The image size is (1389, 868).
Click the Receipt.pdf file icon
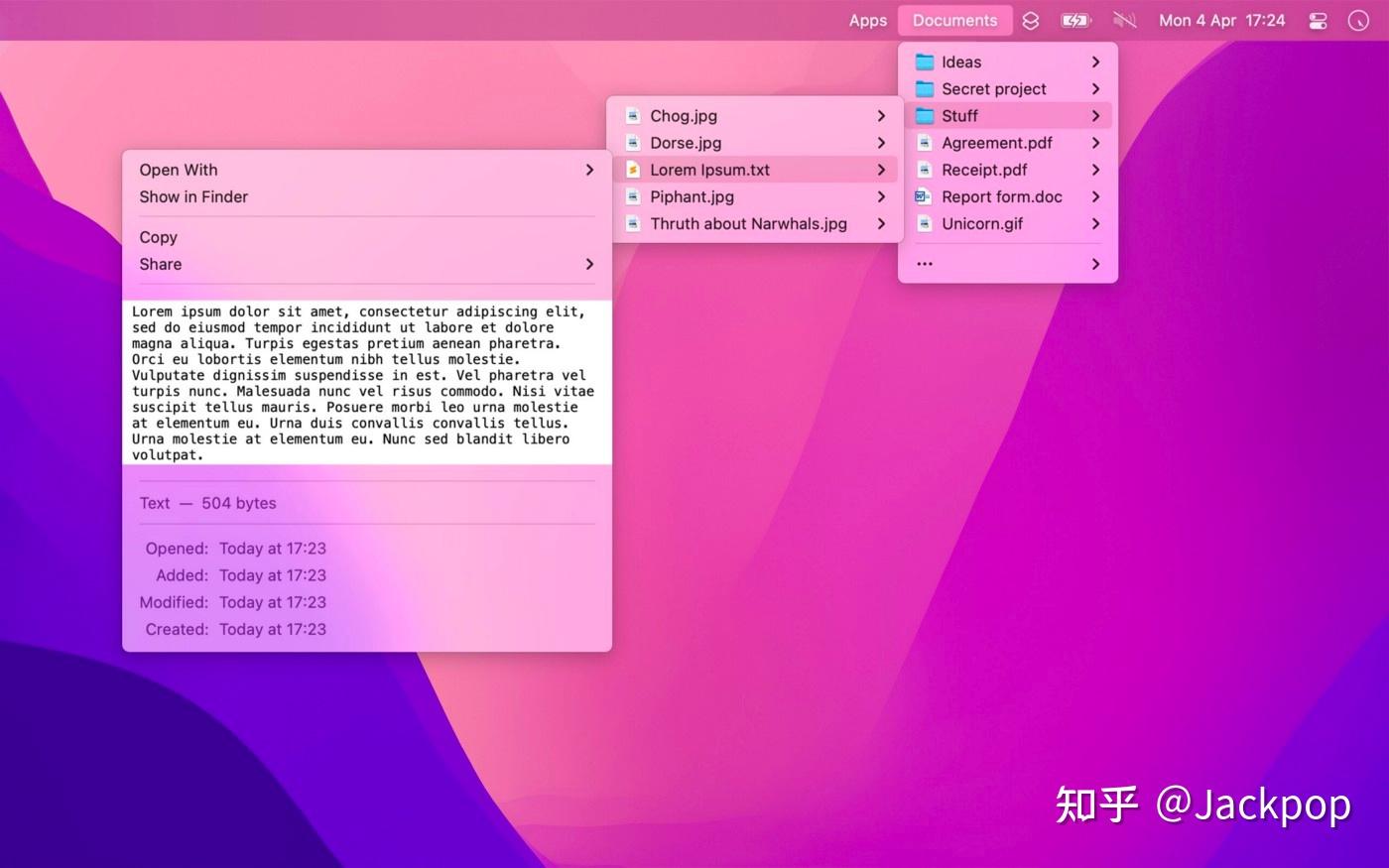(x=924, y=170)
